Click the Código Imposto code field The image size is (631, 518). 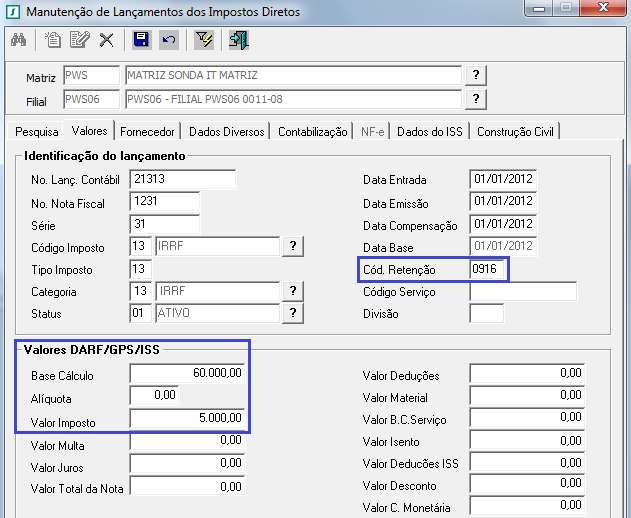pos(140,246)
